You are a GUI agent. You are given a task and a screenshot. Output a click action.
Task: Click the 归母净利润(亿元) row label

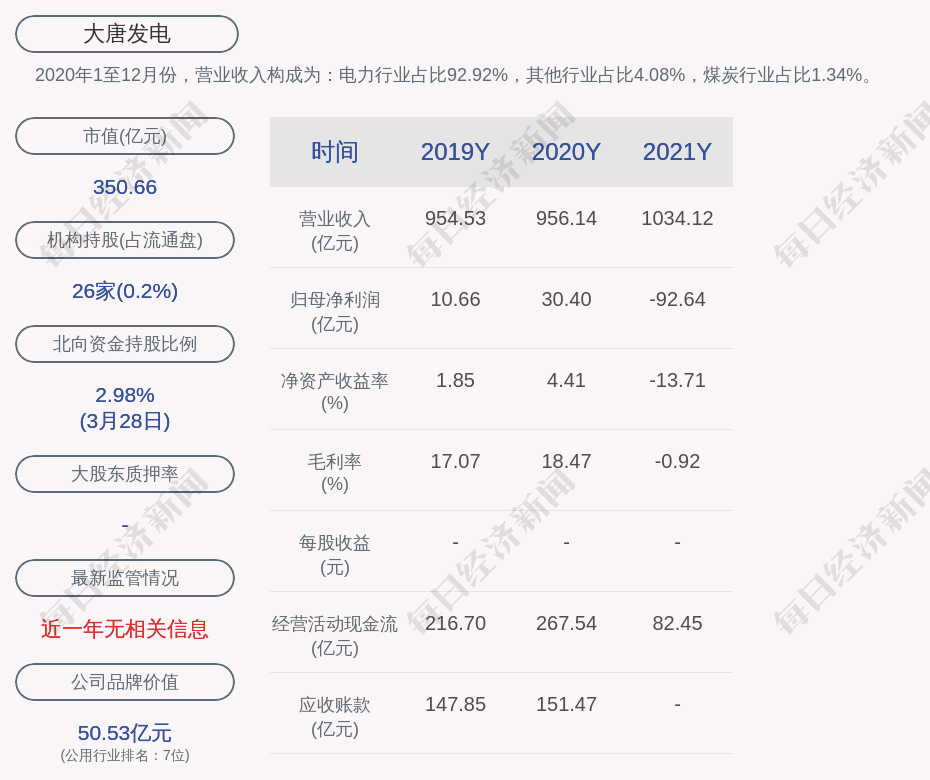coord(335,312)
